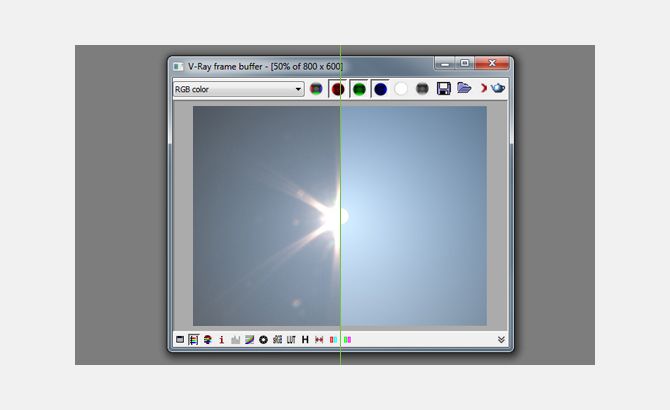The width and height of the screenshot is (670, 410).
Task: Click the red arrow icon near teapot
Action: click(484, 88)
